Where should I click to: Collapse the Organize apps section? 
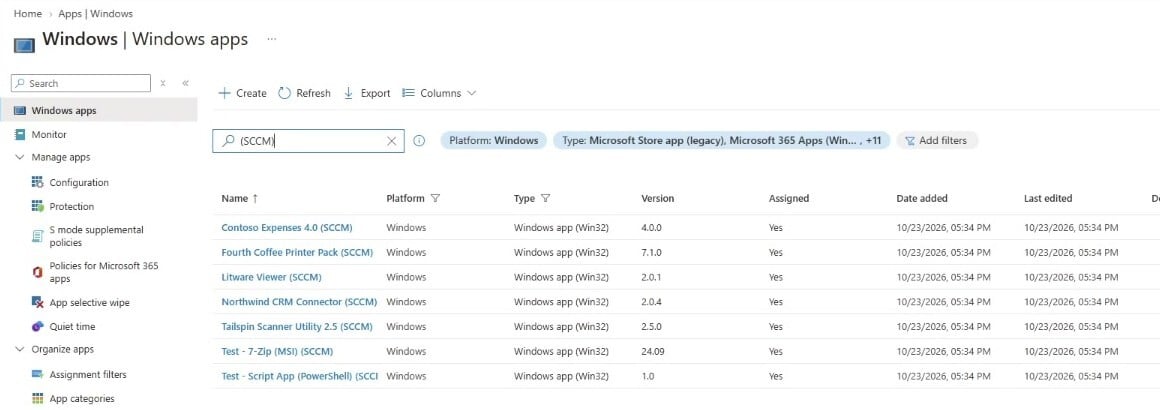(19, 349)
